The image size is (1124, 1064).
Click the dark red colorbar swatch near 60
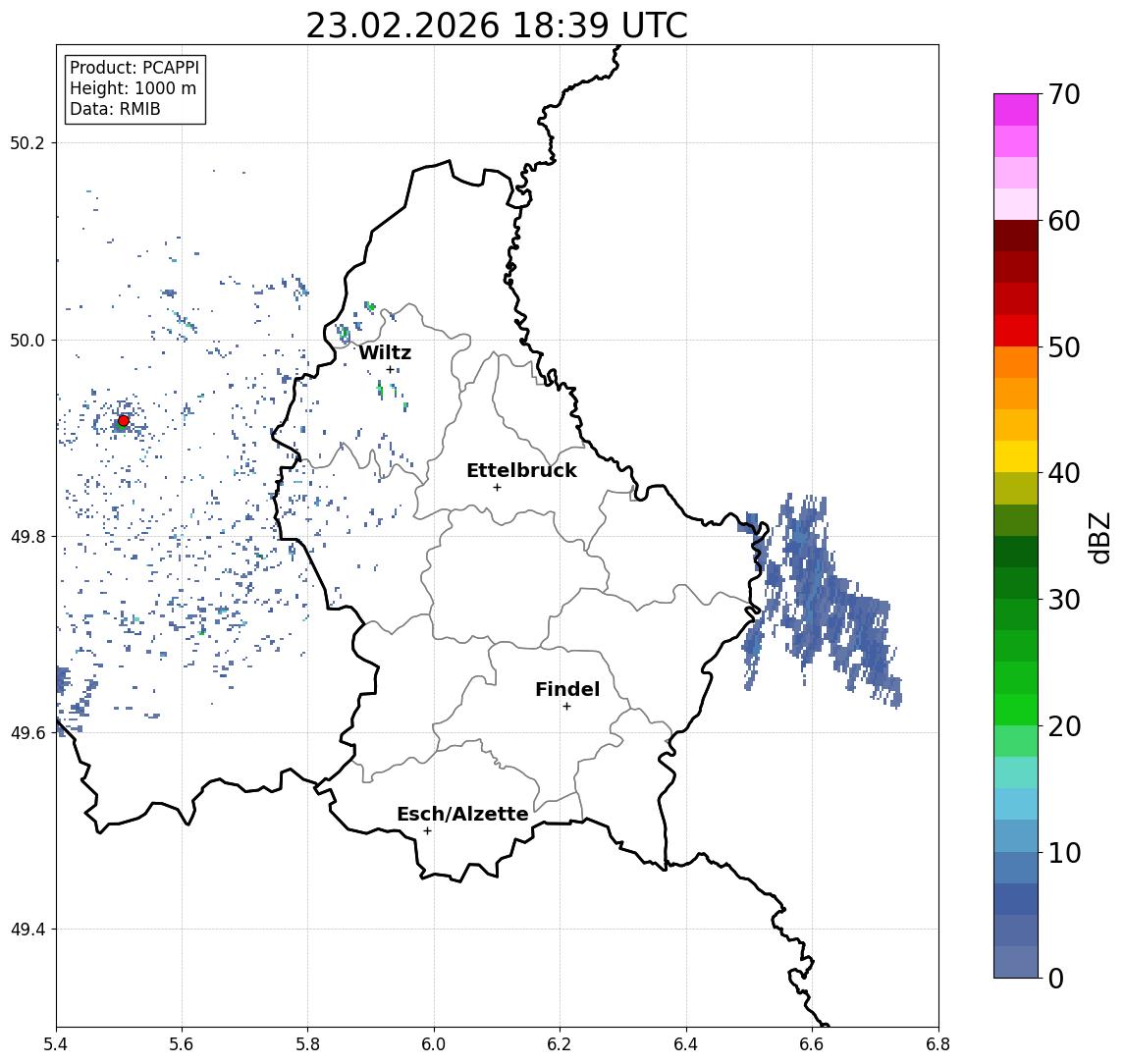point(1016,236)
